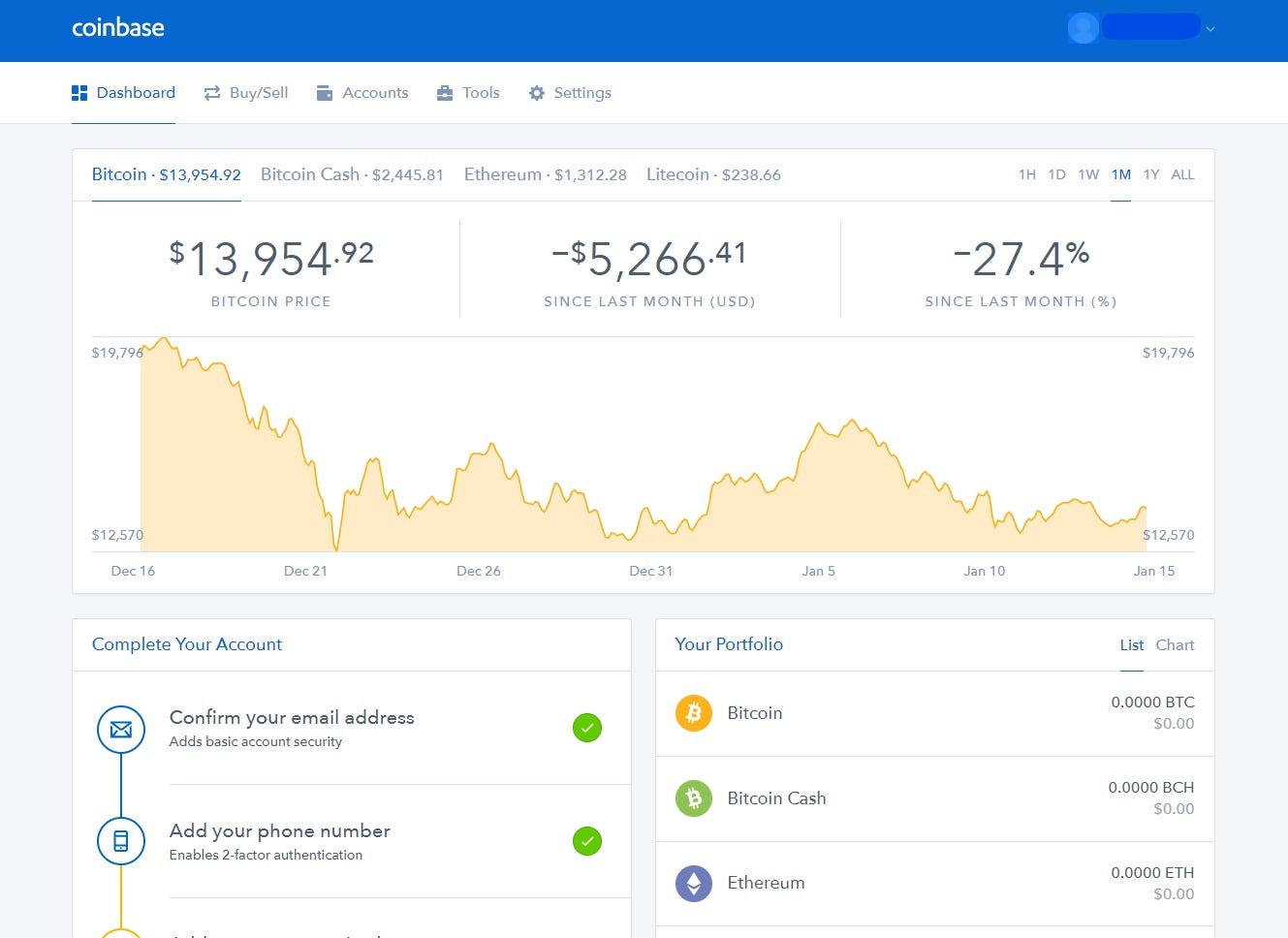Expand the account dropdown chevron

click(1209, 29)
